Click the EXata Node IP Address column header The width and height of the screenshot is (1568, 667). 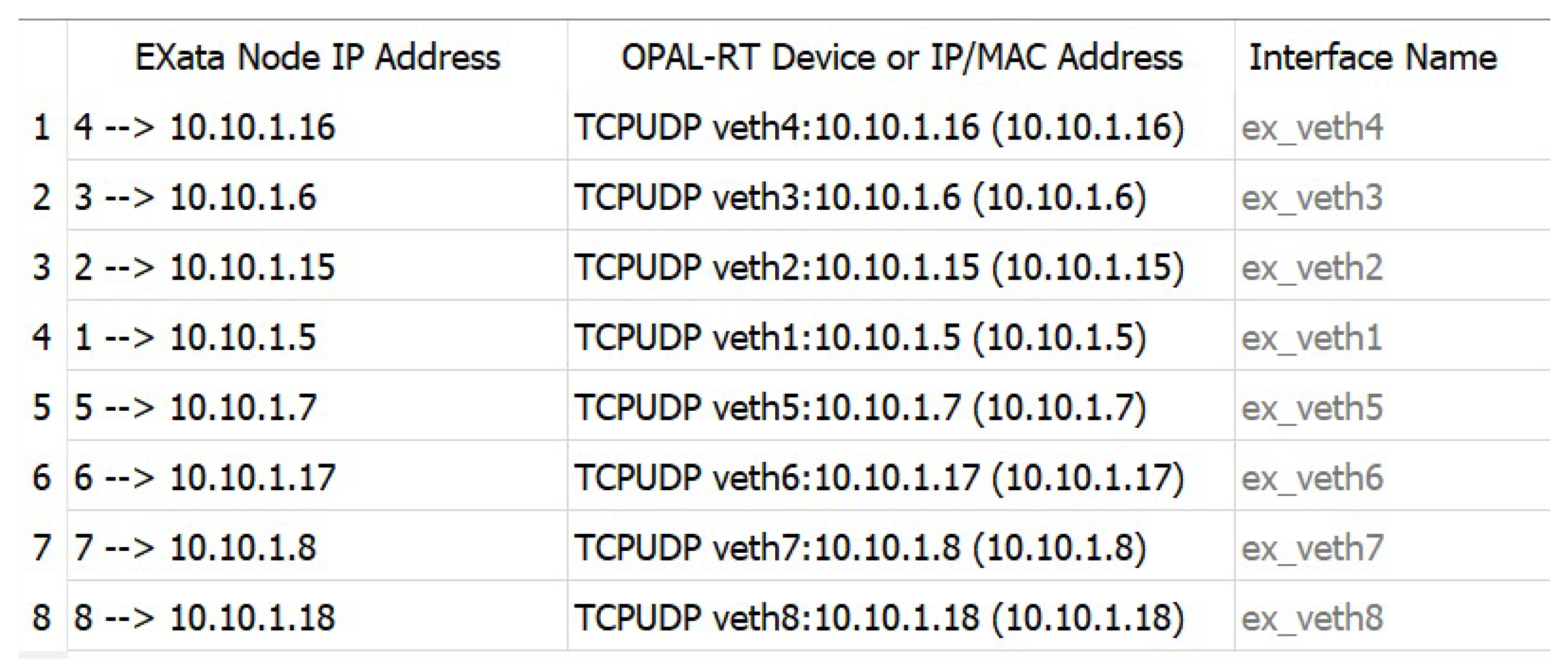coord(317,58)
